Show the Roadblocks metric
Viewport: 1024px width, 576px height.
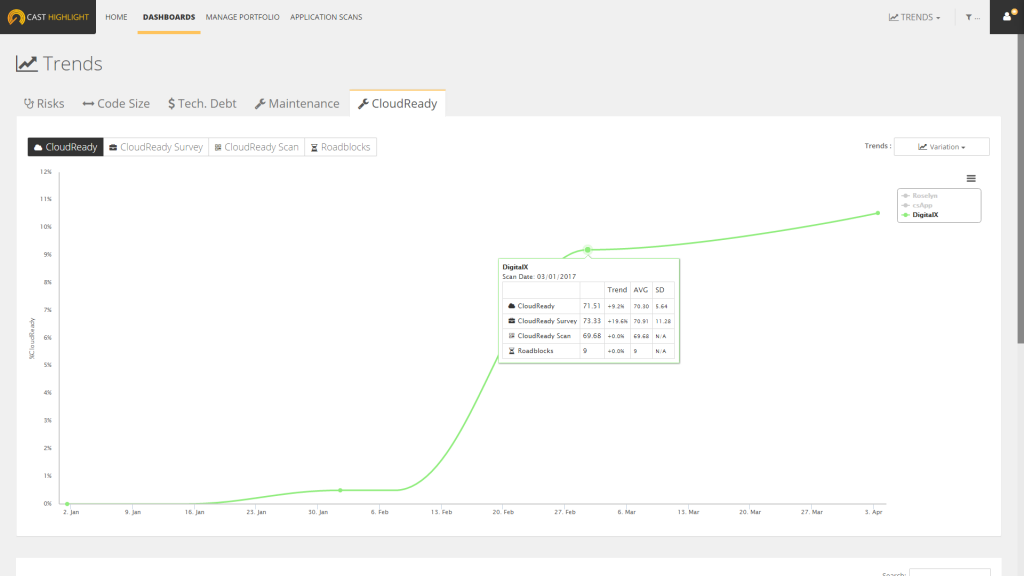coord(340,147)
